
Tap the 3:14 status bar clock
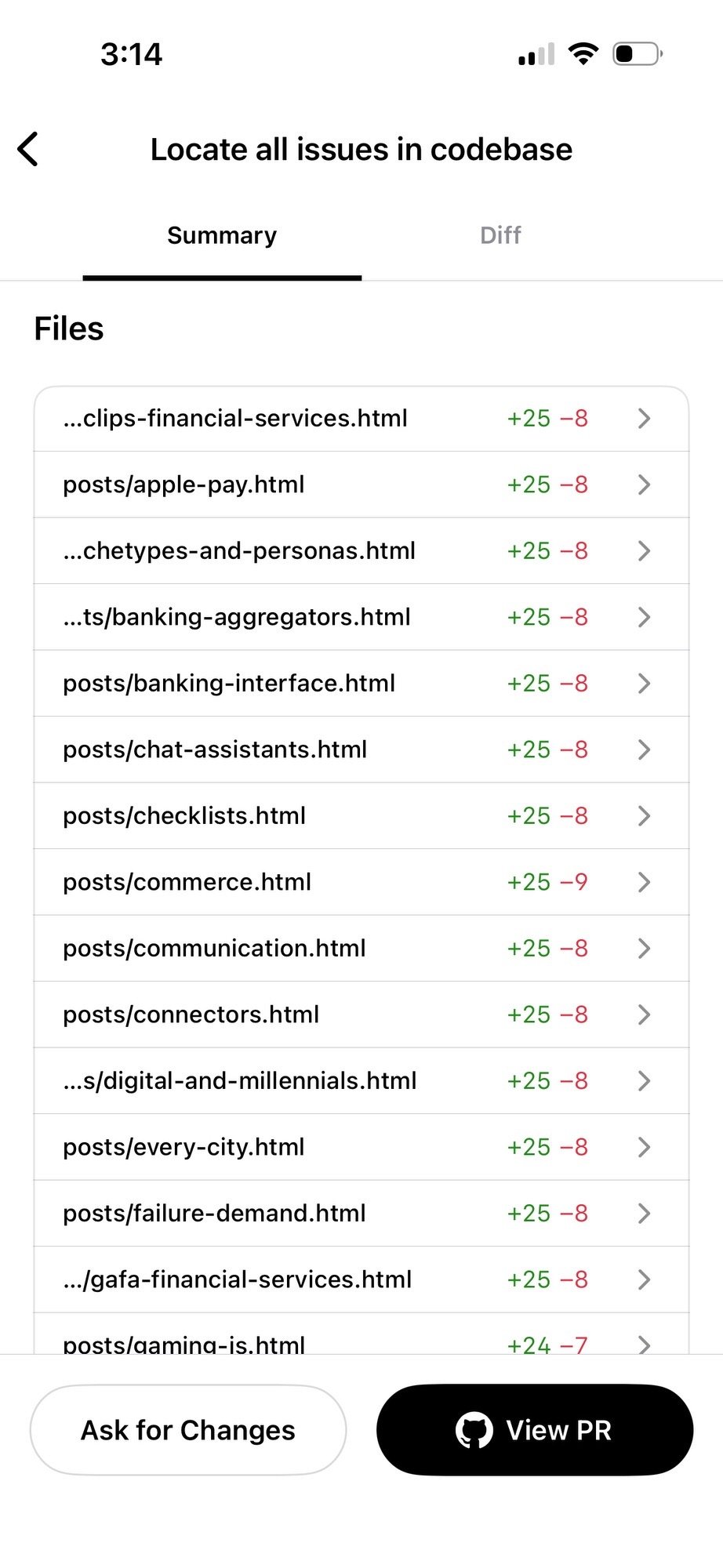pos(131,54)
